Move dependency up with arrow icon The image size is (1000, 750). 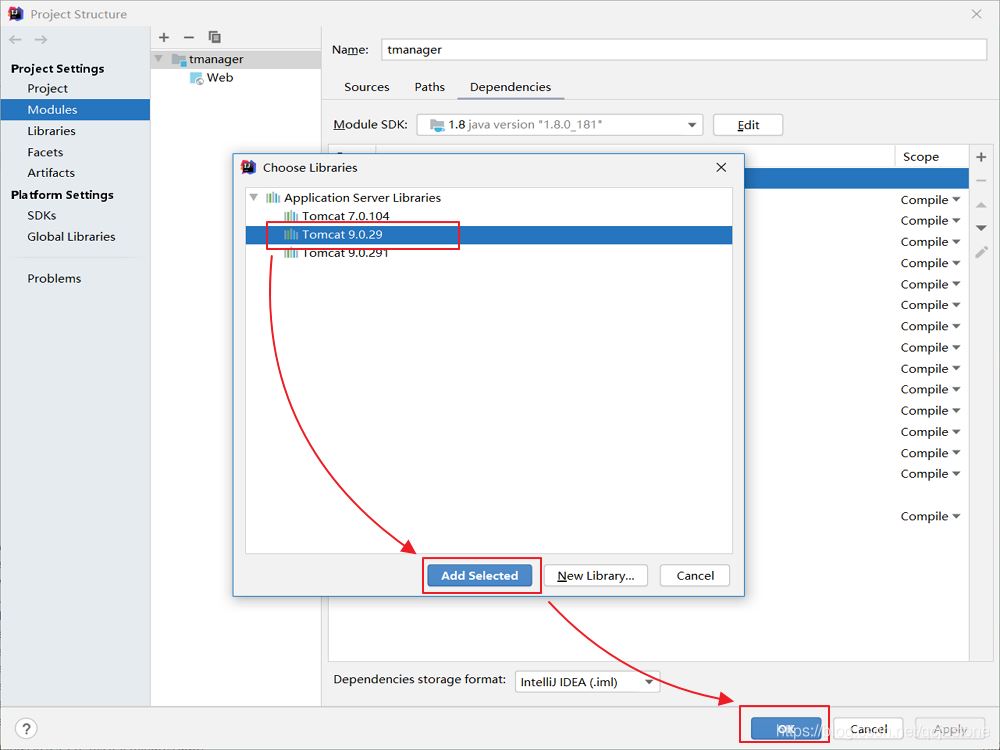(981, 205)
